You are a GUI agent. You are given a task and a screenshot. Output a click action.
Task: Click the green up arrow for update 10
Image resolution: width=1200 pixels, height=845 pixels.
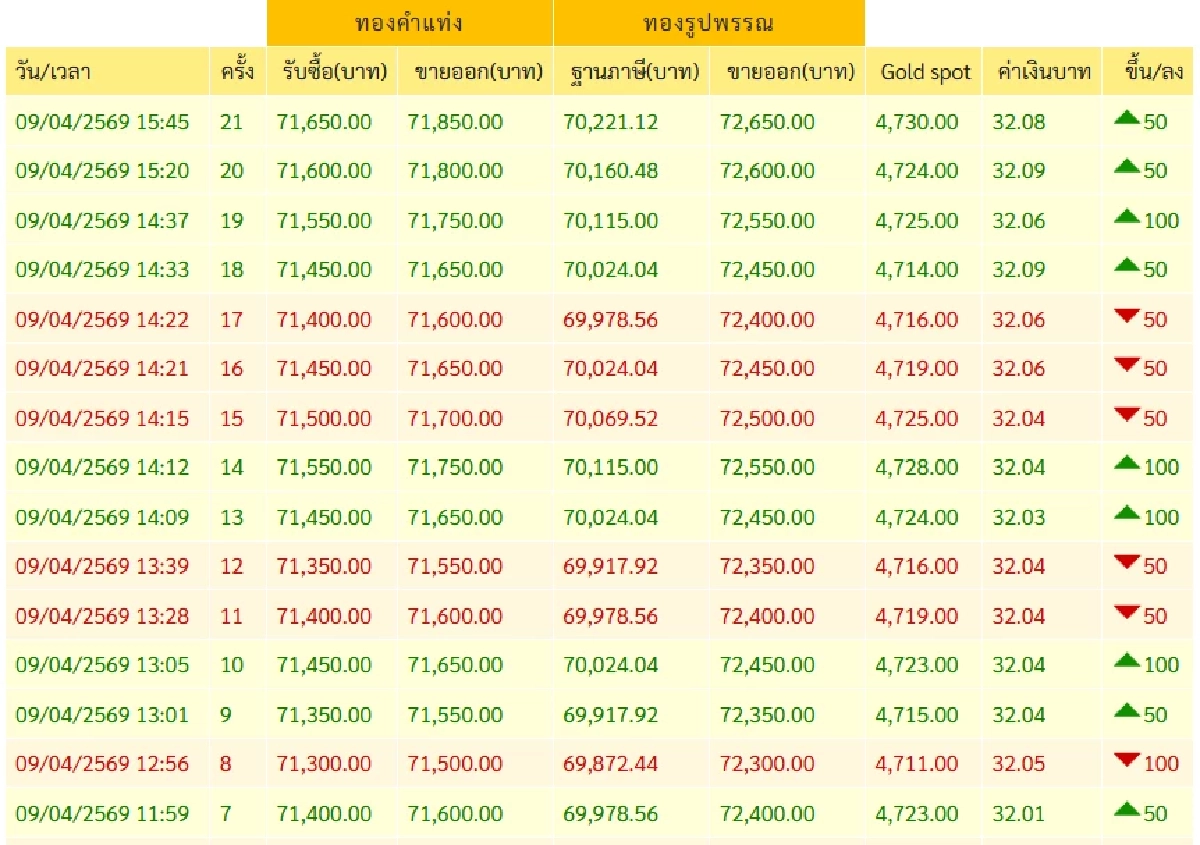[x=1127, y=662]
